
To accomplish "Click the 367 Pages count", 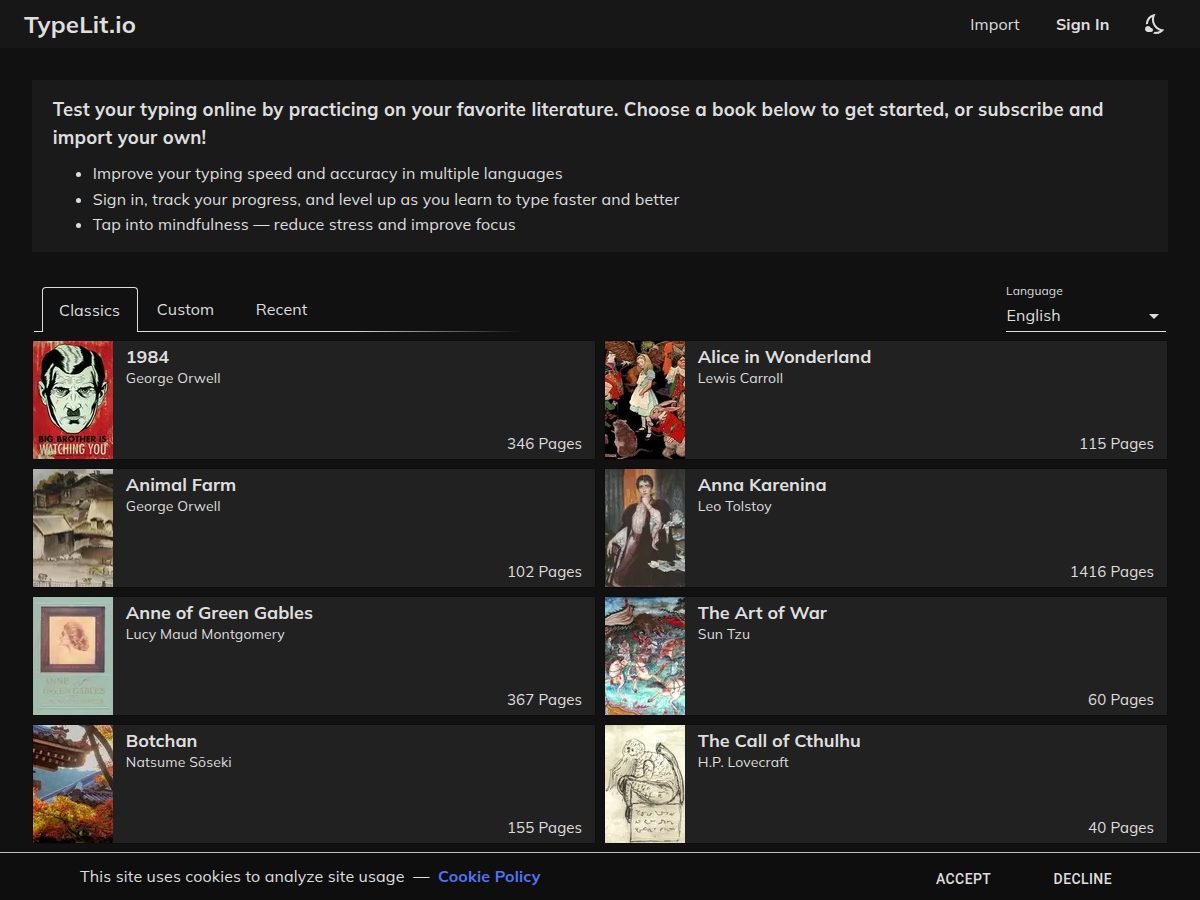I will click(x=544, y=700).
